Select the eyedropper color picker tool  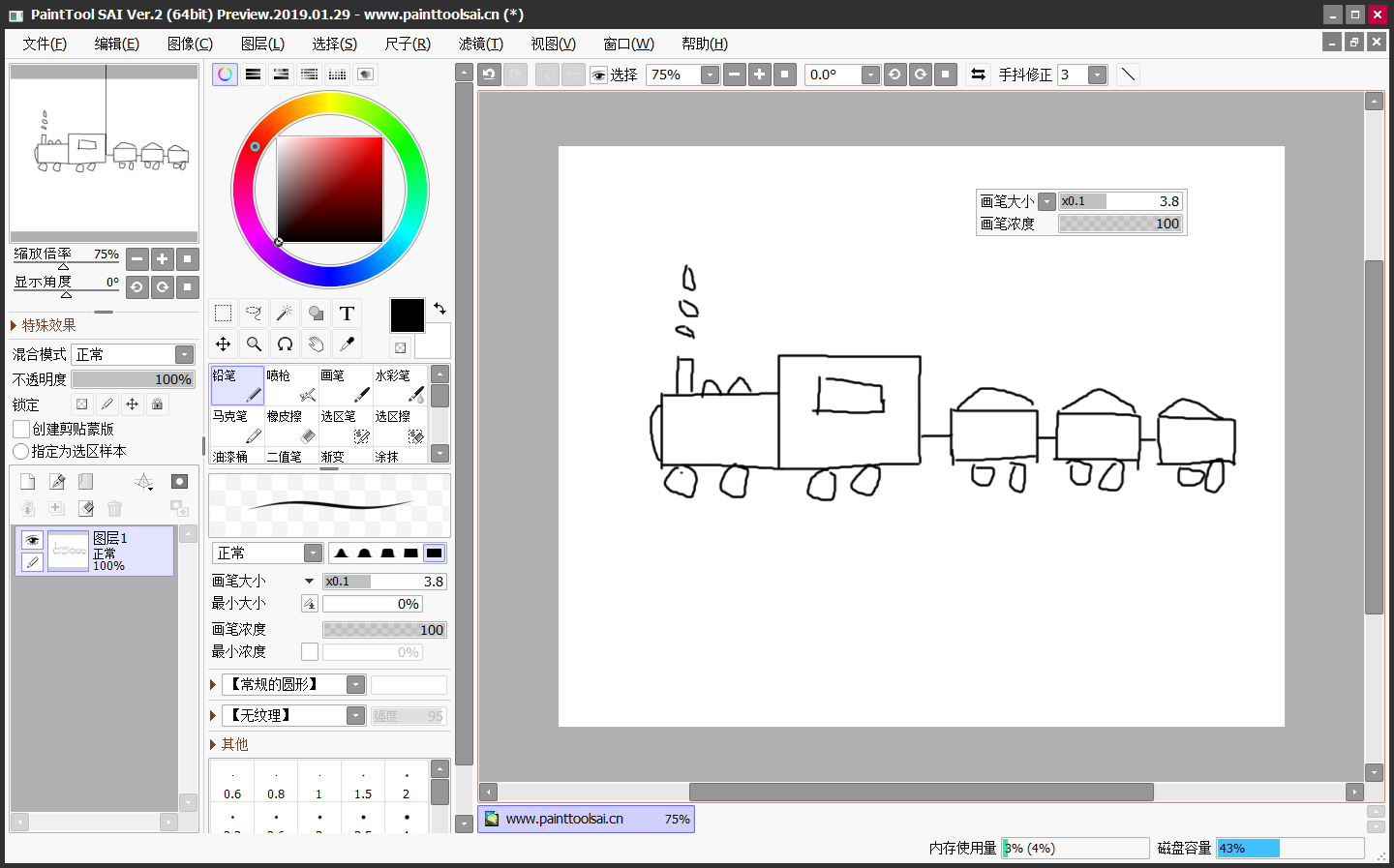pyautogui.click(x=347, y=344)
